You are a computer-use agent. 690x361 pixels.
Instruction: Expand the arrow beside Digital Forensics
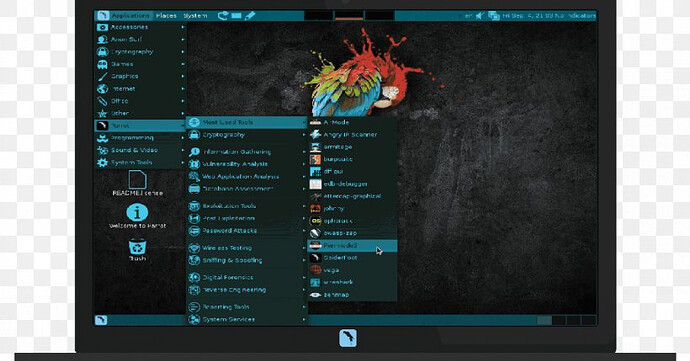pos(304,278)
